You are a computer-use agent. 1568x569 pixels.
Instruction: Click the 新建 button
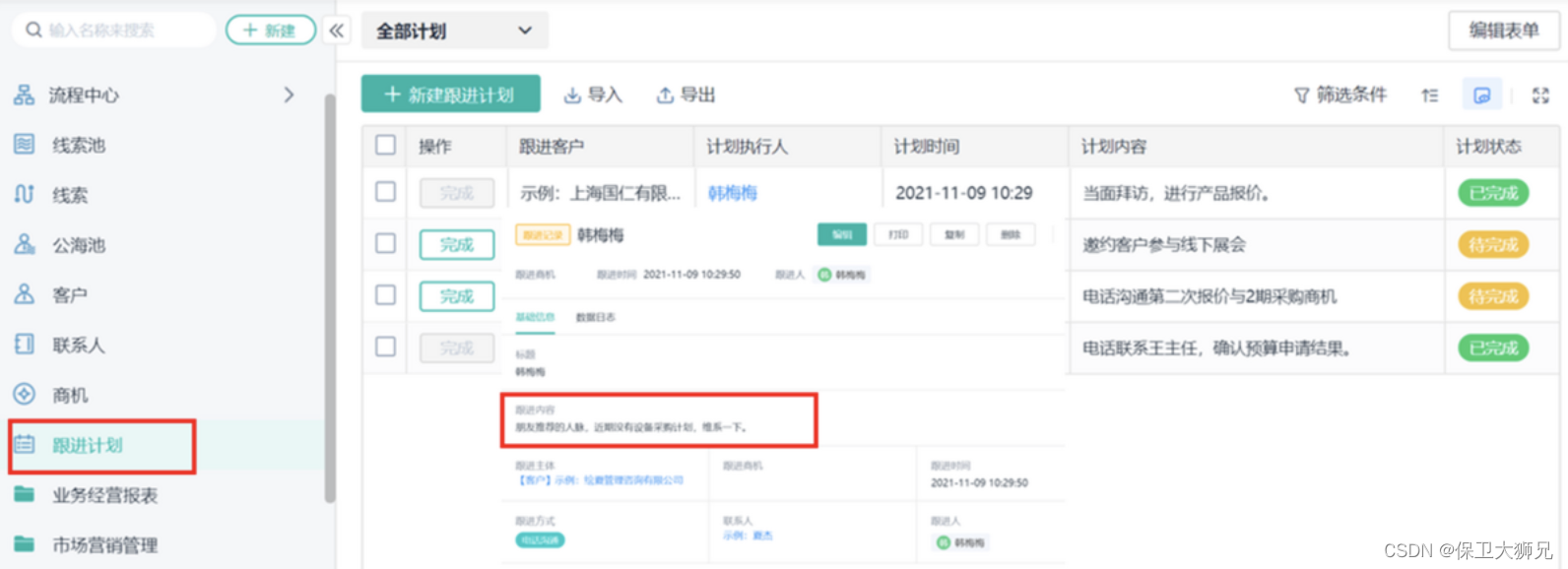click(271, 31)
